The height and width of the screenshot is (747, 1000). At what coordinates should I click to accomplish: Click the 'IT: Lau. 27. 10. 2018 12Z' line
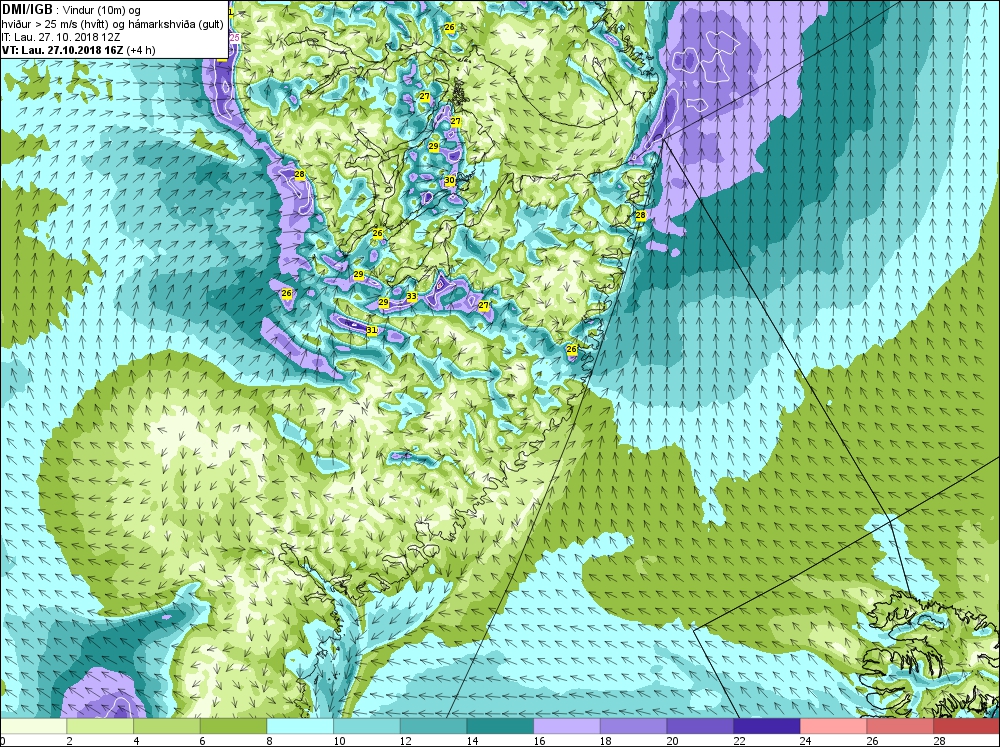(61, 37)
